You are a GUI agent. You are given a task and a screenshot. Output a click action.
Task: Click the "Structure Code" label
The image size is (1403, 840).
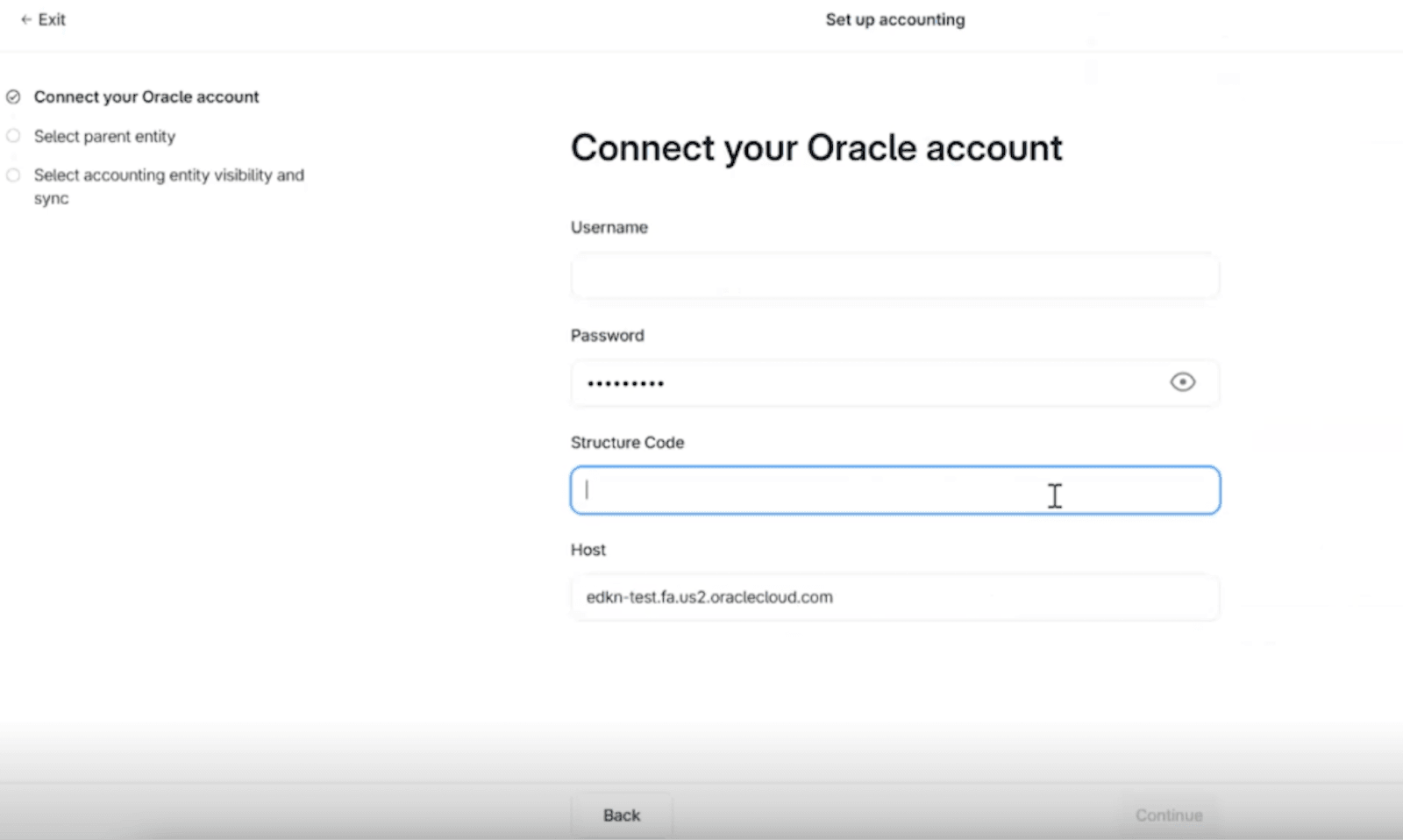click(627, 442)
